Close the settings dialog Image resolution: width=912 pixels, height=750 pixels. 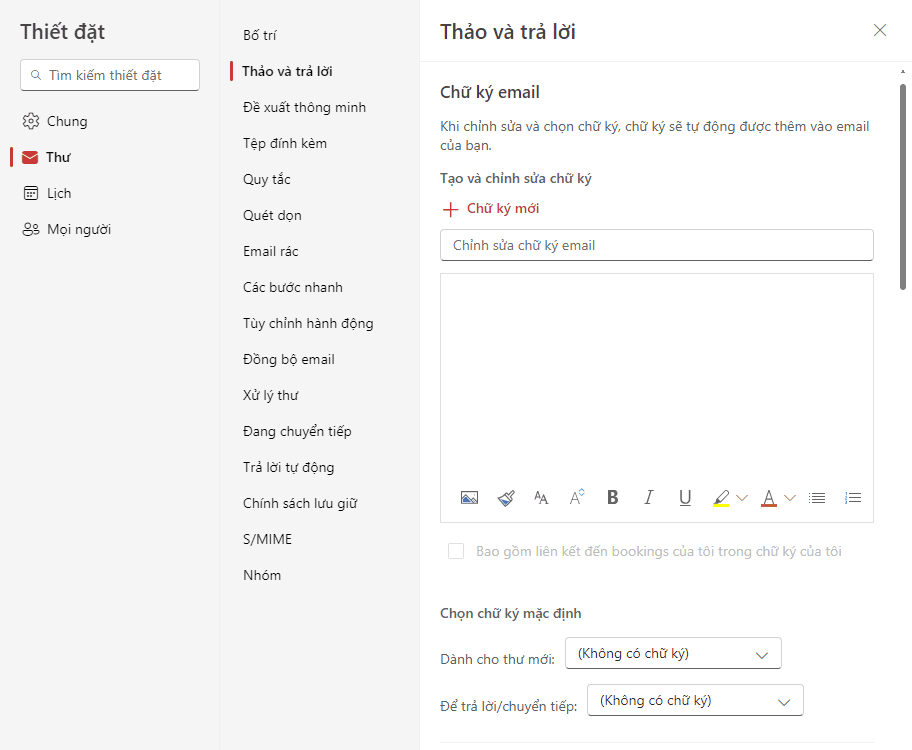click(x=879, y=30)
